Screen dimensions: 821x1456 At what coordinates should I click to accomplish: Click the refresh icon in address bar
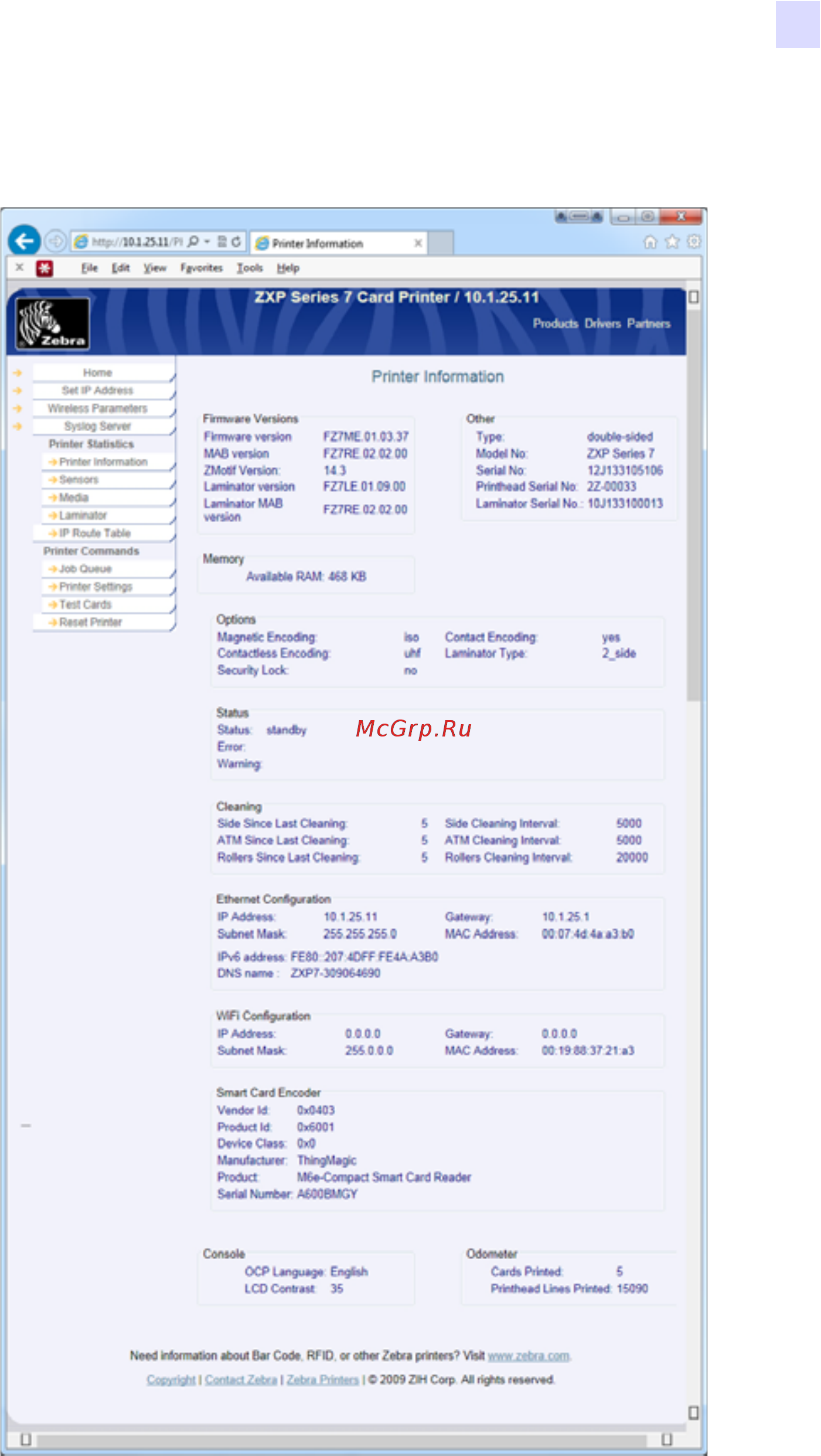pyautogui.click(x=236, y=241)
